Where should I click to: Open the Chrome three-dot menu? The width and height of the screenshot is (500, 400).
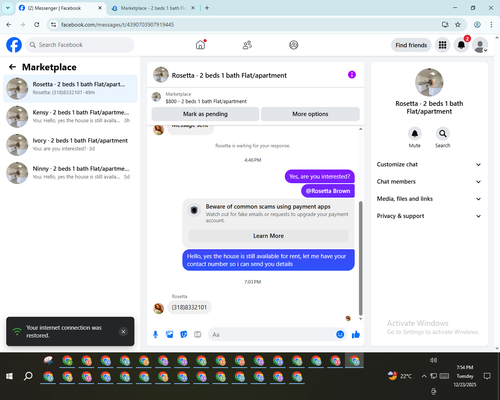491,24
